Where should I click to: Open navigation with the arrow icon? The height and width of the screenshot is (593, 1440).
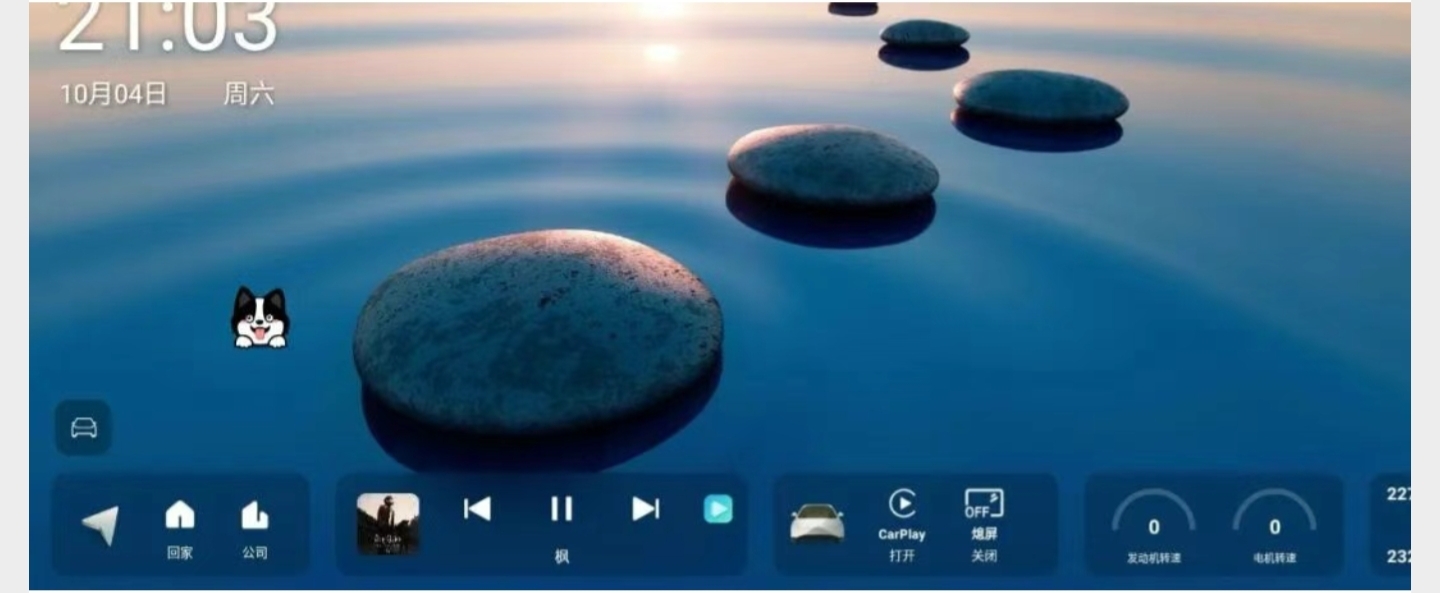click(x=101, y=525)
